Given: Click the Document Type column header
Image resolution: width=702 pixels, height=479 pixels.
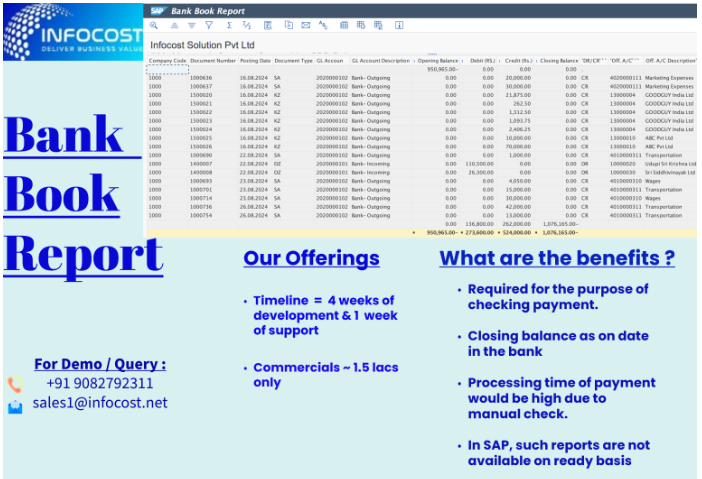Looking at the screenshot, I should [x=293, y=60].
